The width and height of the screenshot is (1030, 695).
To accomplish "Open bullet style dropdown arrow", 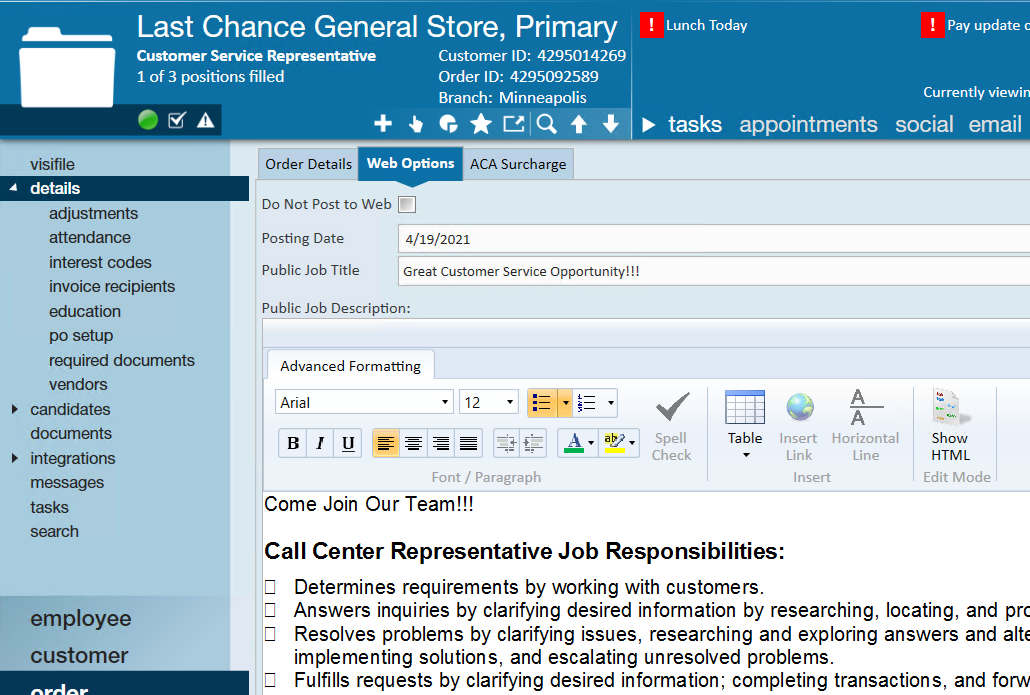I will pyautogui.click(x=565, y=403).
